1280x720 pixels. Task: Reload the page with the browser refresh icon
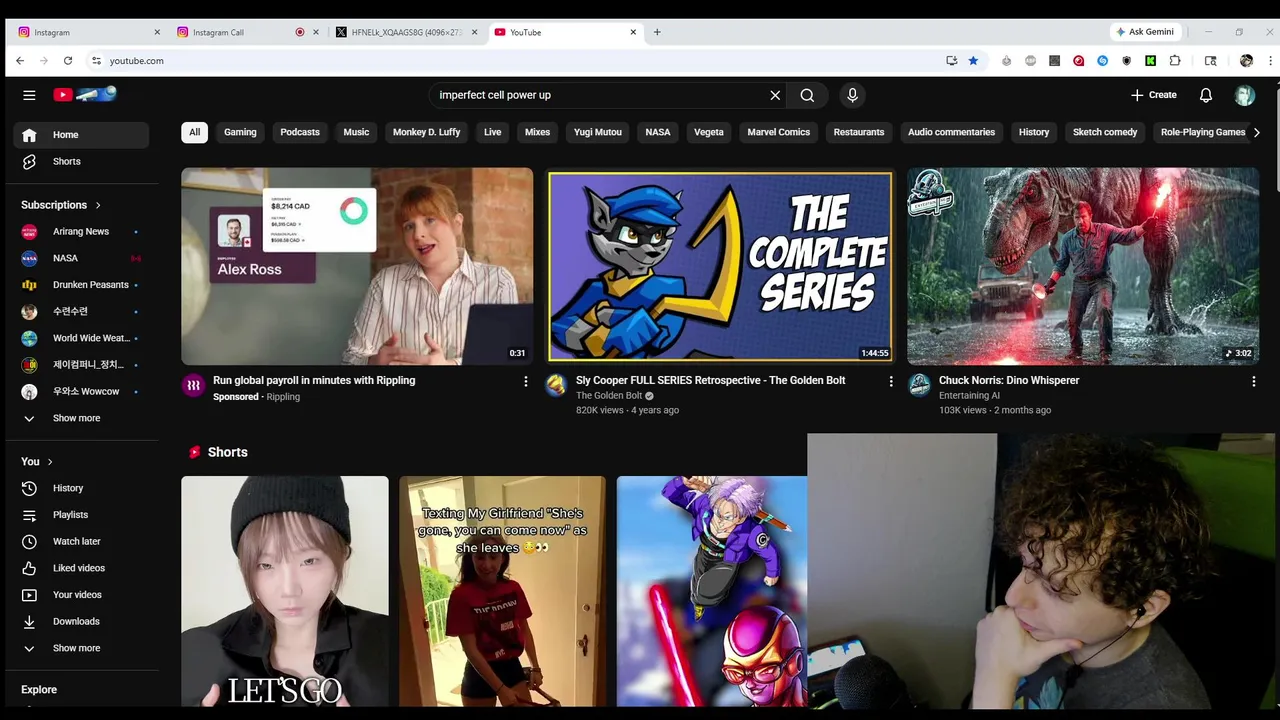pos(68,61)
